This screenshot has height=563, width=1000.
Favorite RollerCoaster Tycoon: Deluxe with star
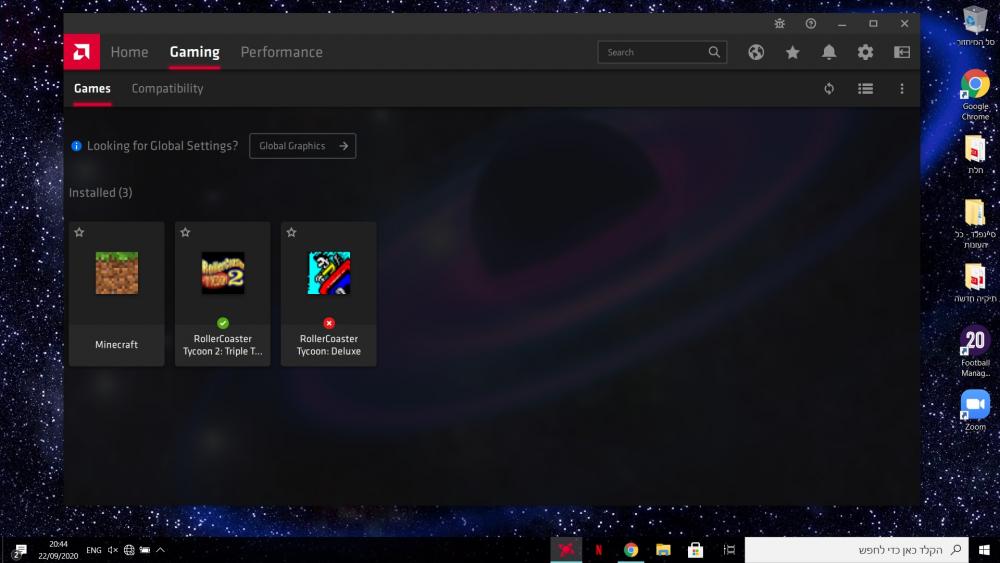291,232
